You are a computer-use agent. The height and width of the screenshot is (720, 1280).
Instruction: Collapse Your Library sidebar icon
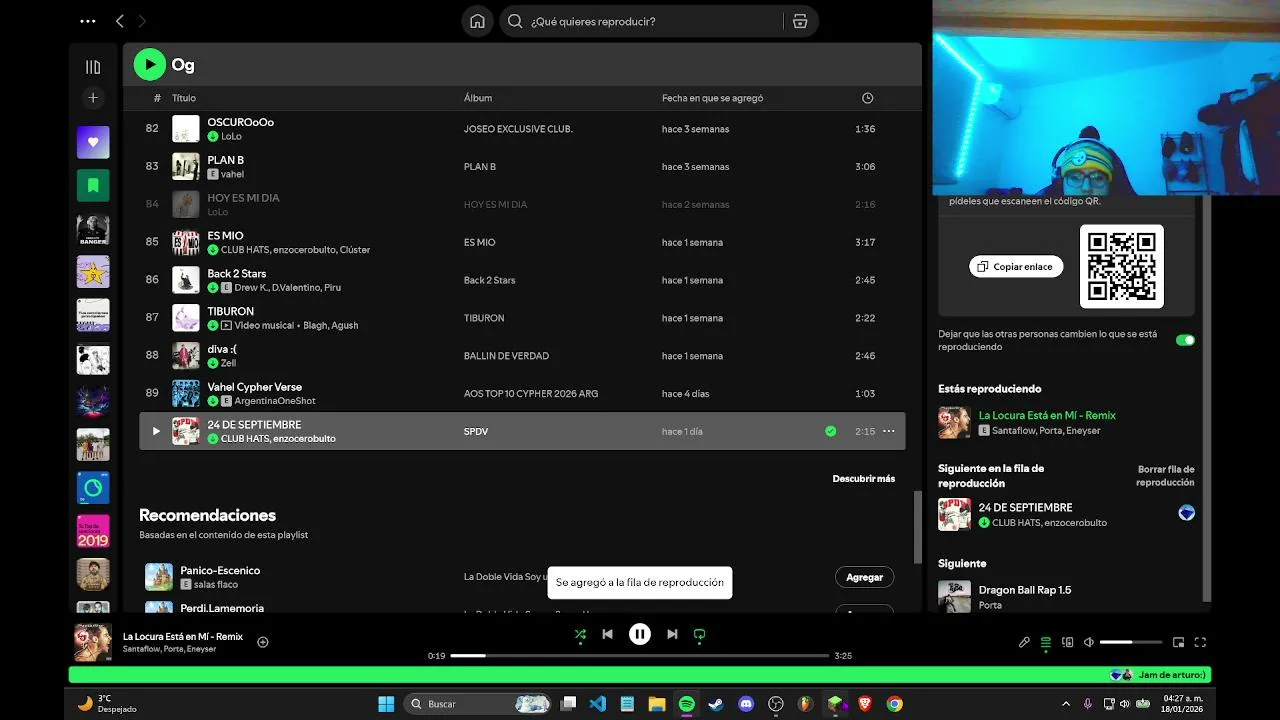coord(93,67)
